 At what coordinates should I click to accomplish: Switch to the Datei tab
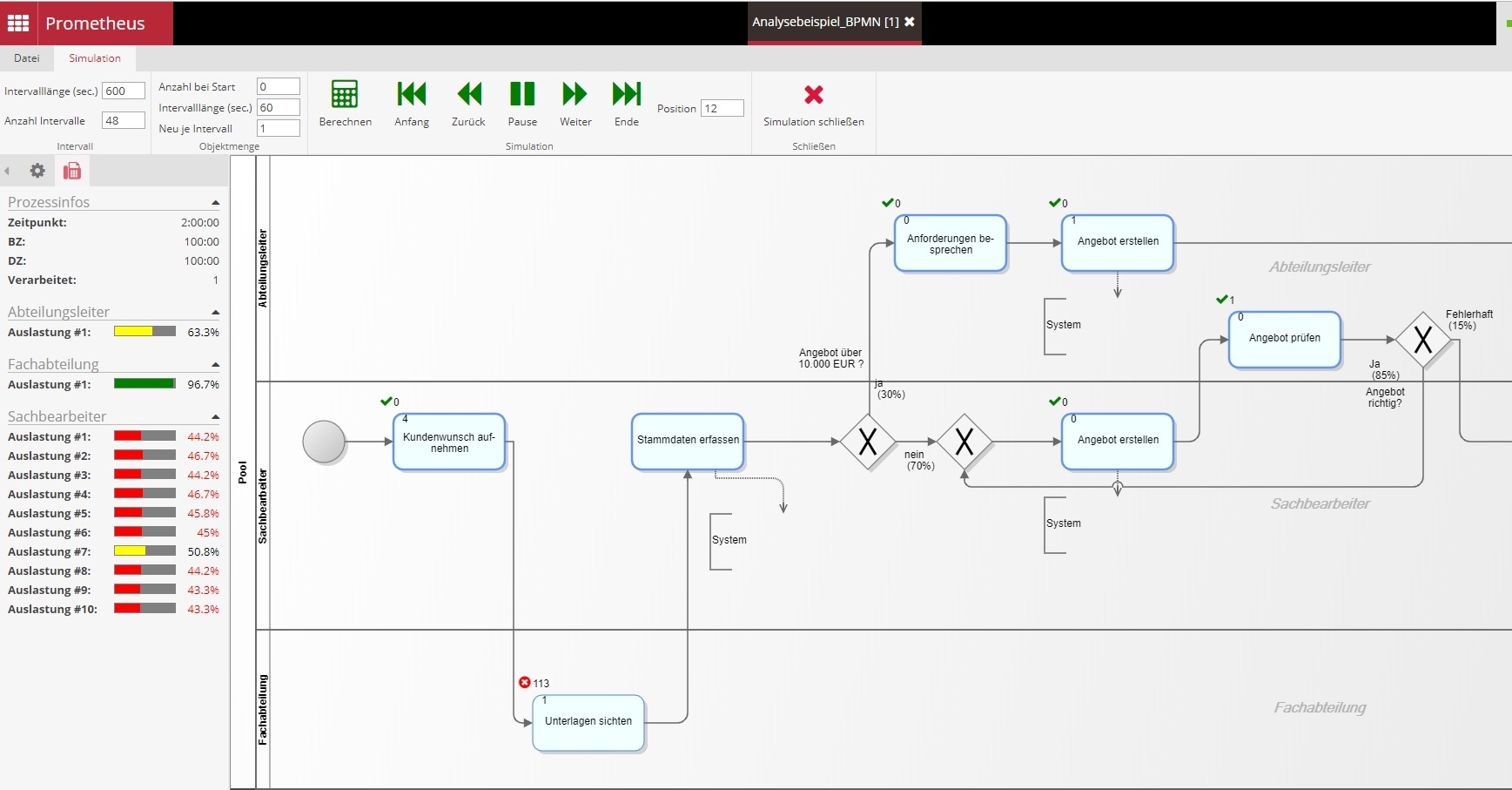click(x=27, y=57)
